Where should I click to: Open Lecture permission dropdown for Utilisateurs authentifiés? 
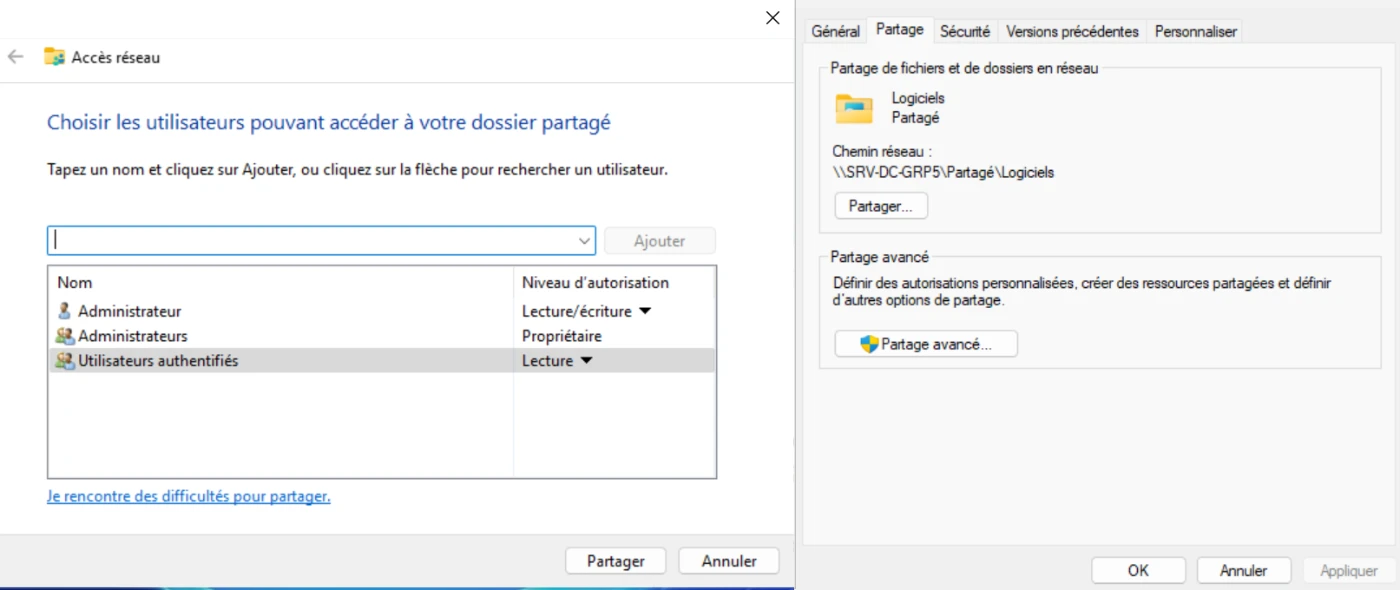[587, 361]
